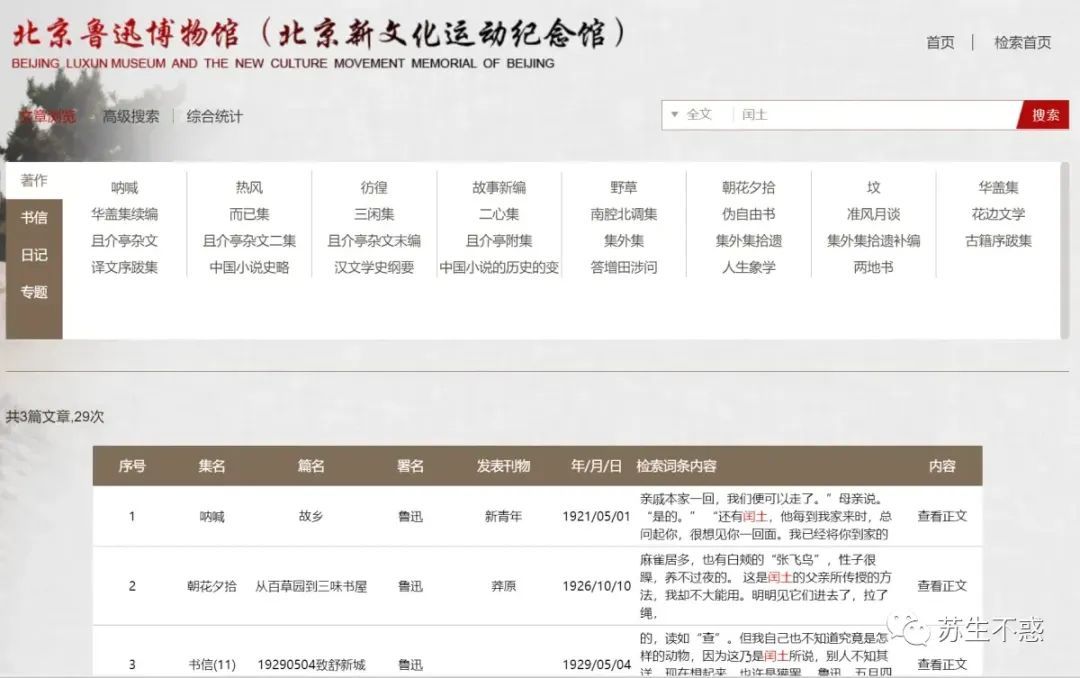Open the 故事新编 collection
The width and height of the screenshot is (1080, 678).
pos(499,187)
